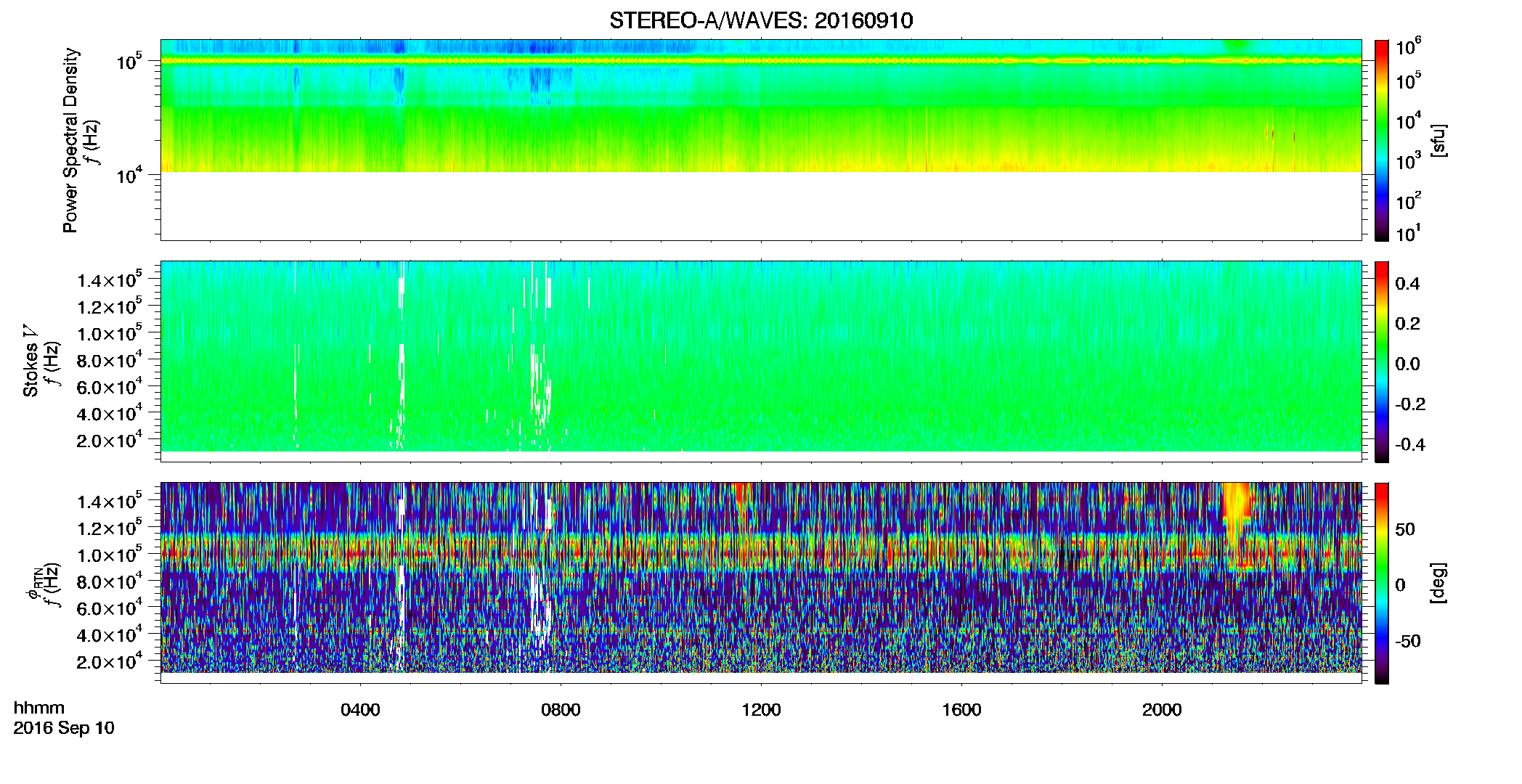The width and height of the screenshot is (1522, 784).
Task: Click the 0.0 label on Stokes color bar
Action: [x=1407, y=364]
